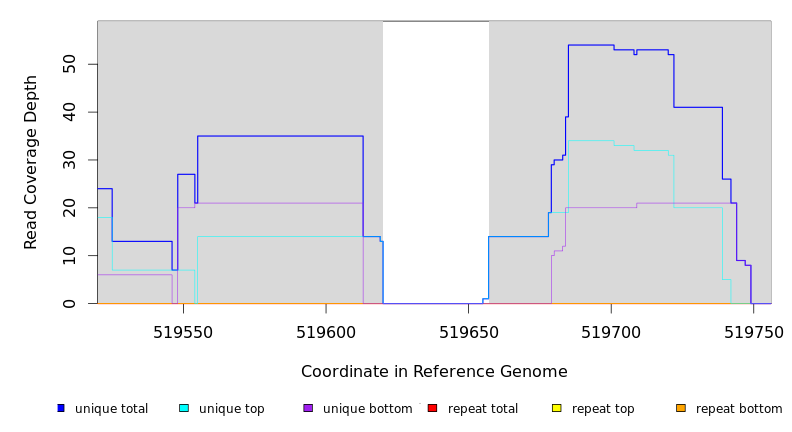Click the 519550 x-axis tick label
Screen dimensions: 792x432
click(x=184, y=333)
